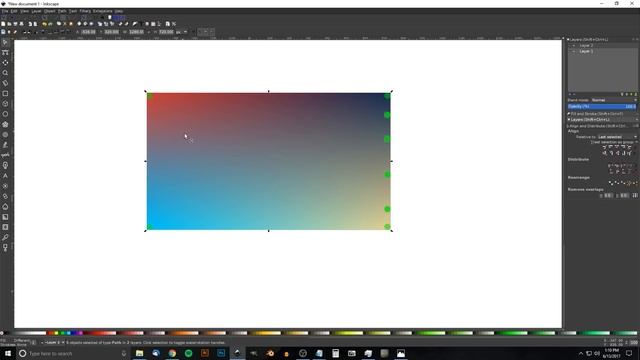
Task: Click the Width field in tool controls
Action: 136,32
